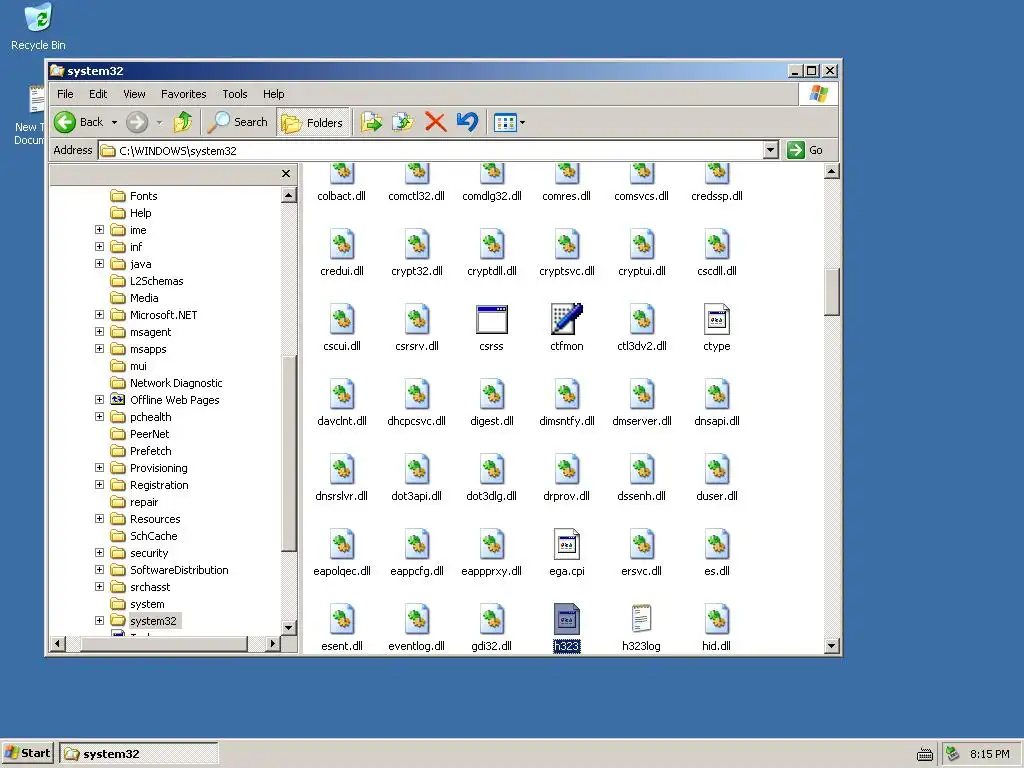Open the Favorites menu

(x=184, y=94)
